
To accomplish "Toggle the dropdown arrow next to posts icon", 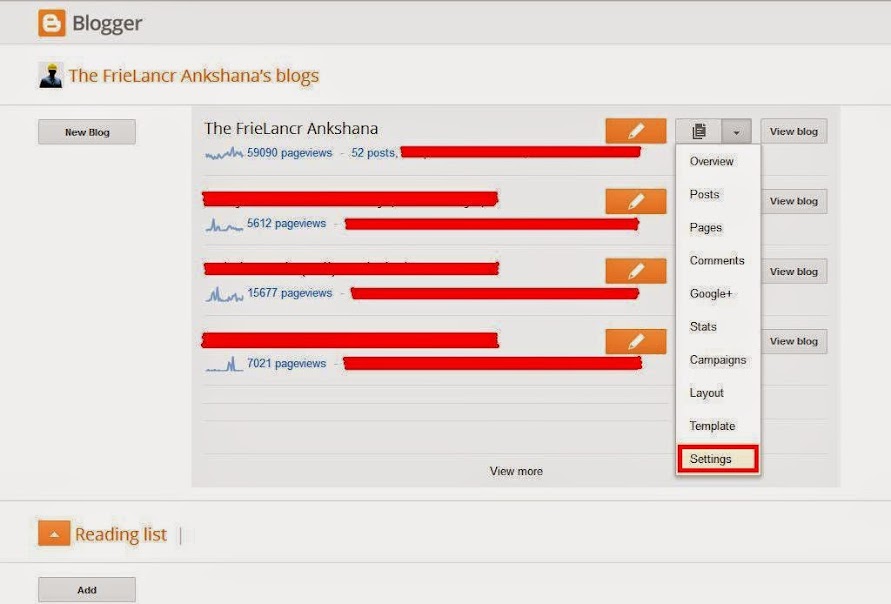I will point(736,131).
